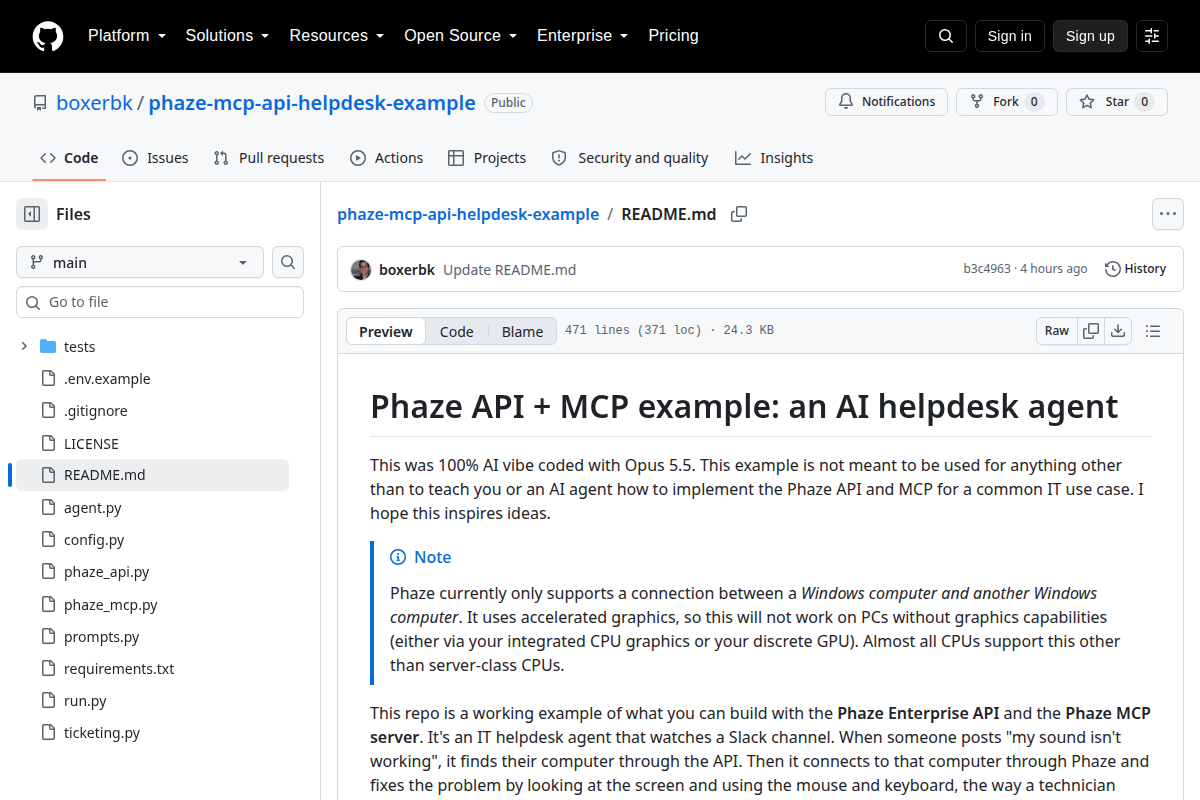Download the raw README file icon

pos(1118,331)
